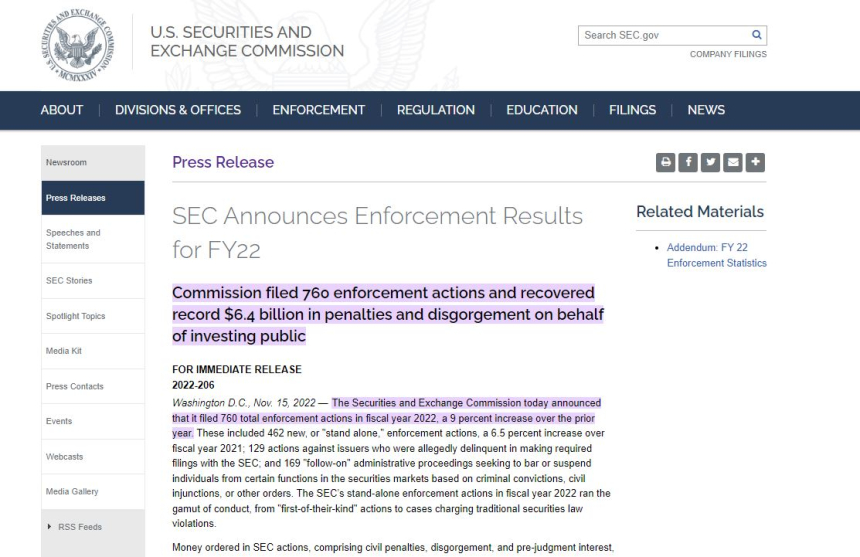
Task: Expand the RSS Feeds section
Action: tap(80, 527)
